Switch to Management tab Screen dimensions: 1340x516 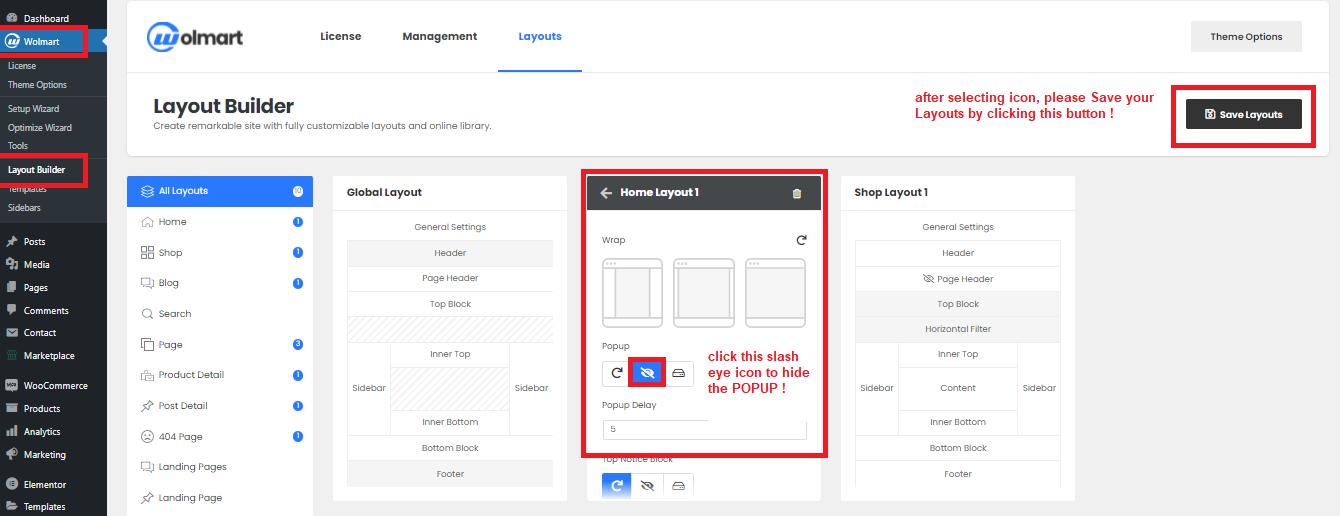pyautogui.click(x=440, y=36)
